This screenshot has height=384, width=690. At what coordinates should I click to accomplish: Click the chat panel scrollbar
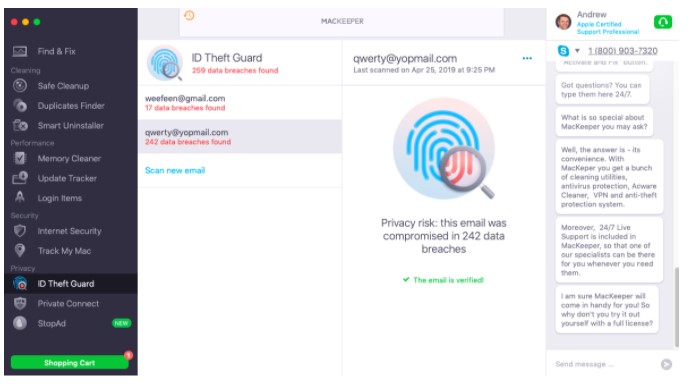[676, 307]
